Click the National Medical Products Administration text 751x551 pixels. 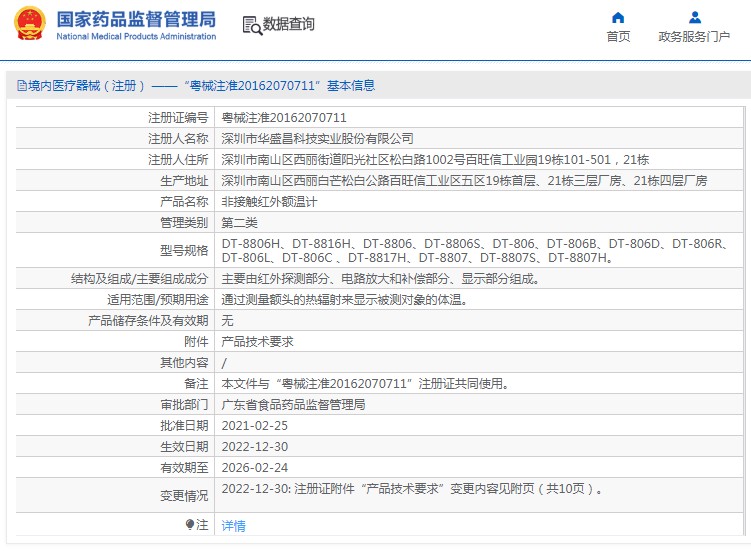point(136,36)
